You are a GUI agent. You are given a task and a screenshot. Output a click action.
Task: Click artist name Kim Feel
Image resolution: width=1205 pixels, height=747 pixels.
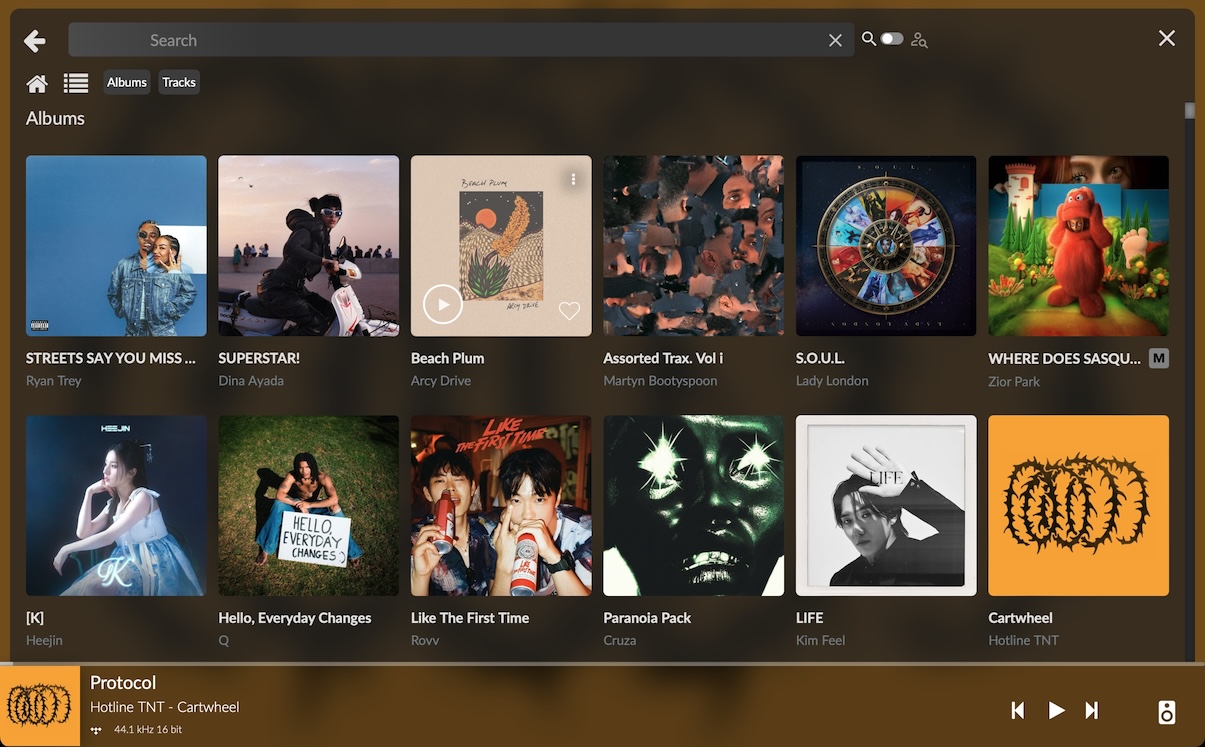coord(820,640)
